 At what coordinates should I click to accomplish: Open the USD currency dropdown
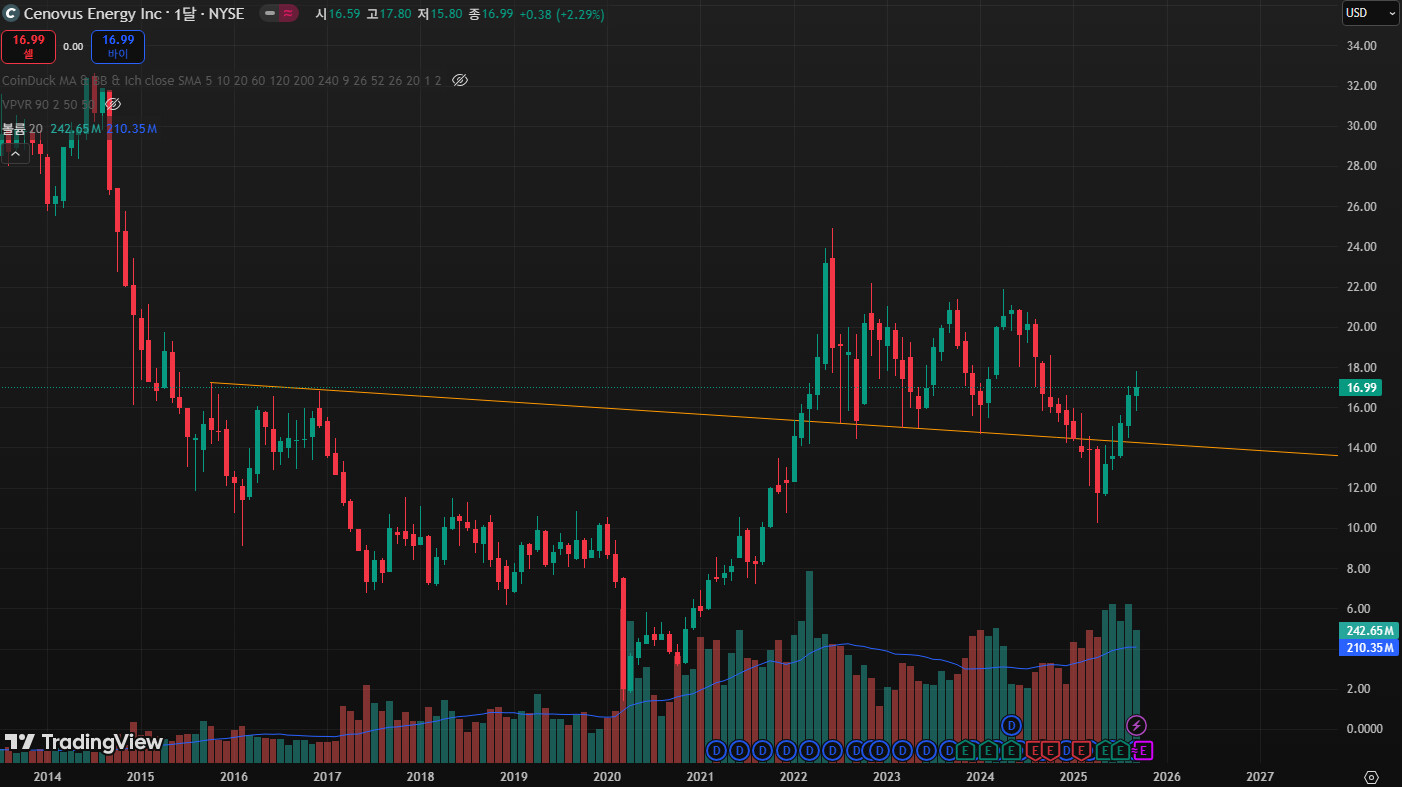pos(1370,13)
